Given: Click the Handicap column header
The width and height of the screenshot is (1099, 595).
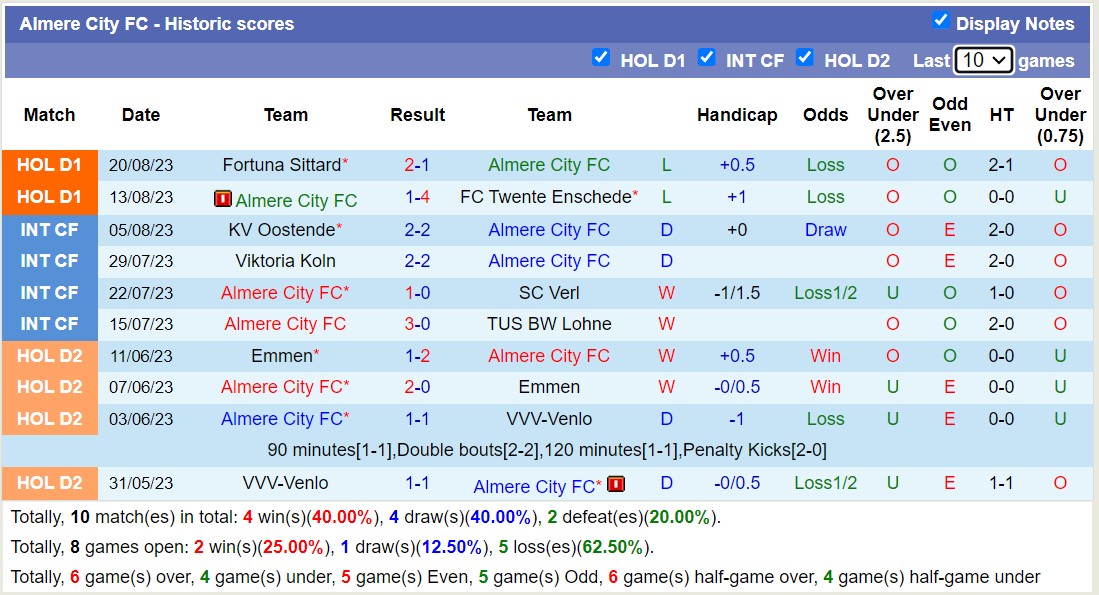Looking at the screenshot, I should 737,115.
